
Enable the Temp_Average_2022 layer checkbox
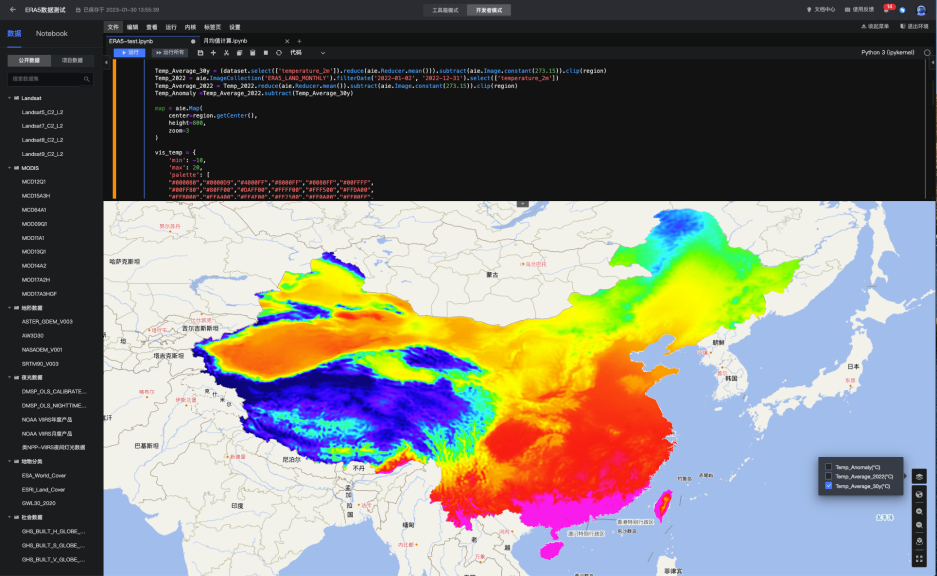828,476
